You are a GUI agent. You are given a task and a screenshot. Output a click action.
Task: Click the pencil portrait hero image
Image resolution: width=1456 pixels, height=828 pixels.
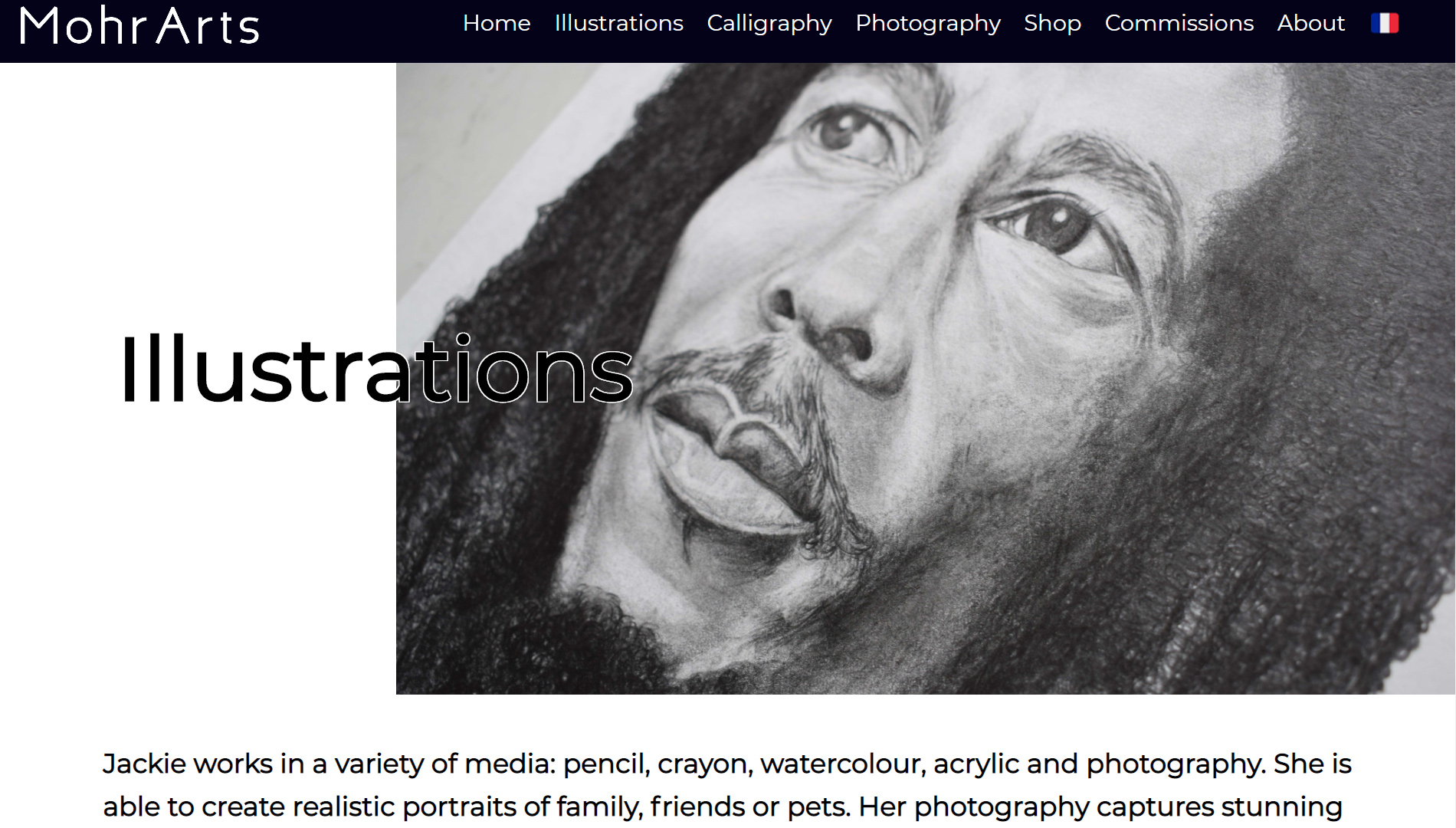click(x=925, y=379)
